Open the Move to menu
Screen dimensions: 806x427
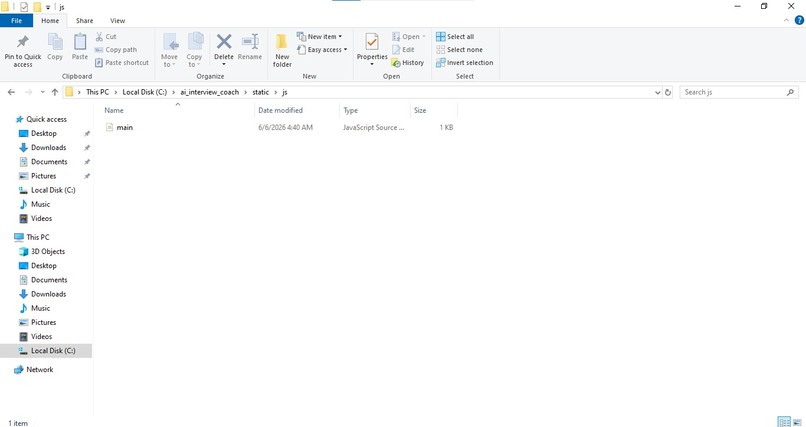(169, 50)
